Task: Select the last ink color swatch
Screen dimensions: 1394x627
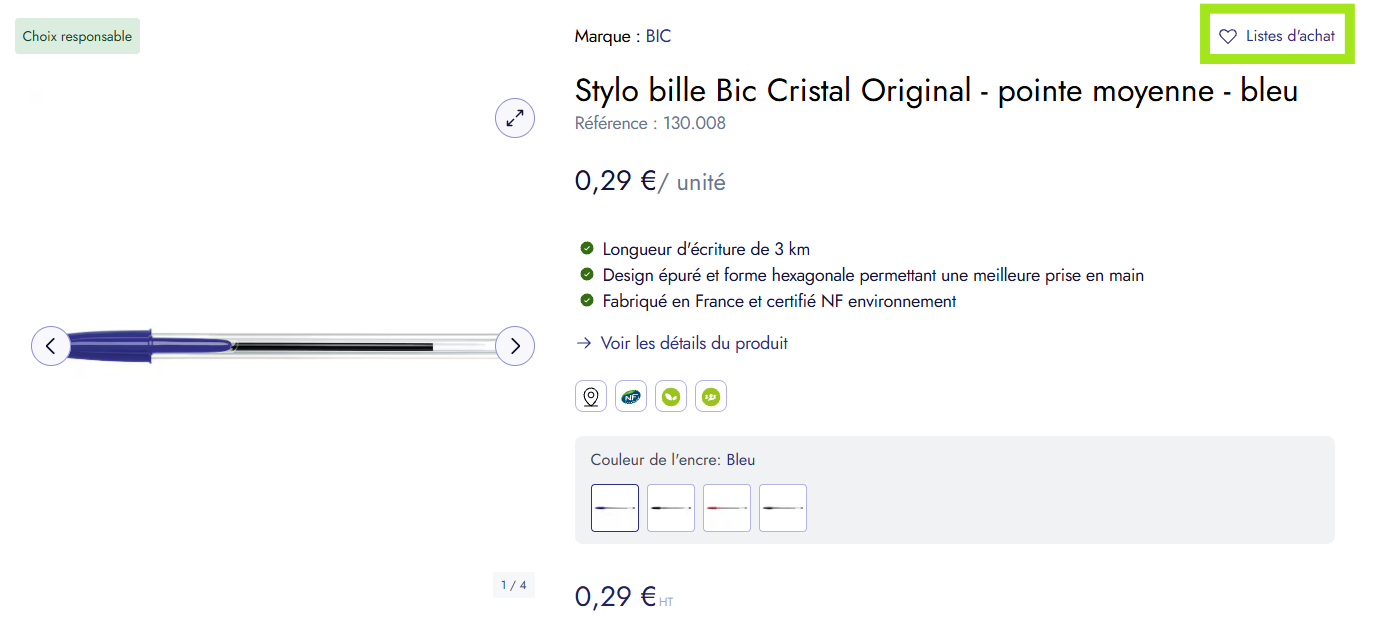Action: (x=783, y=508)
